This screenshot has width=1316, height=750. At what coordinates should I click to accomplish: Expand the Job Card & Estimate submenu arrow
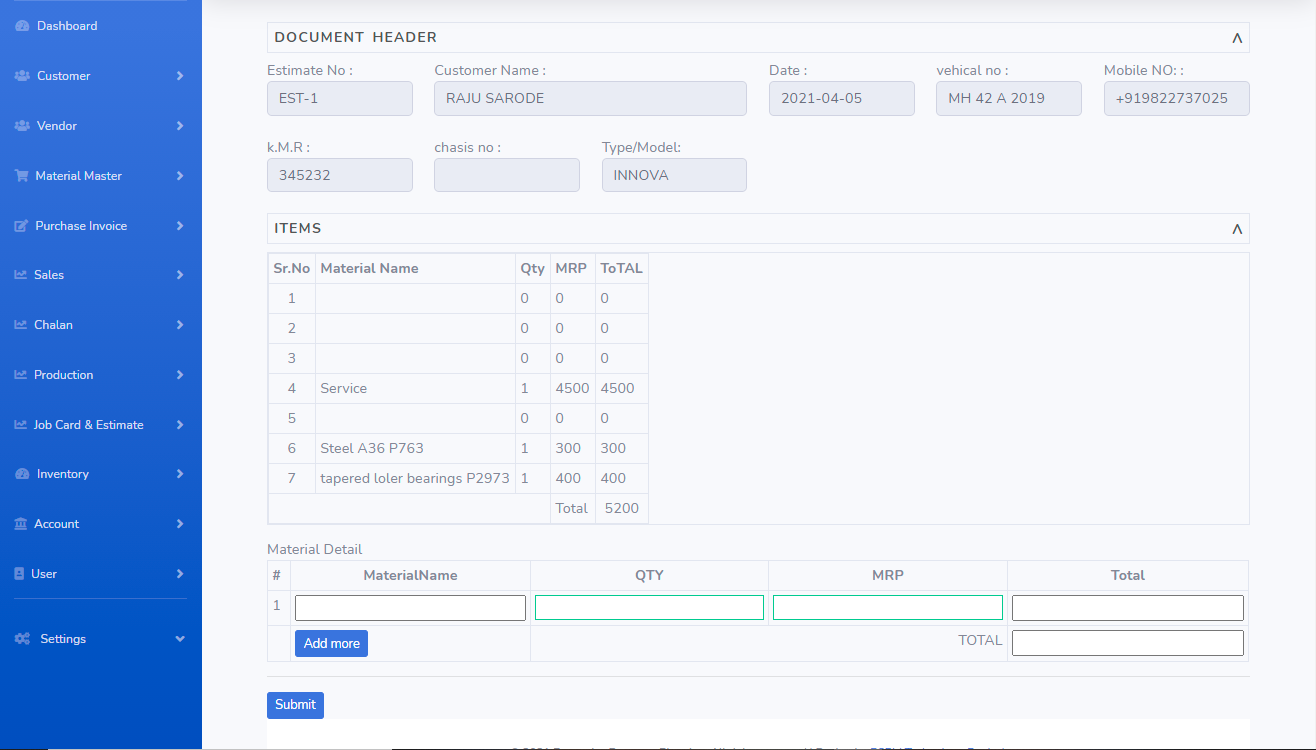180,425
